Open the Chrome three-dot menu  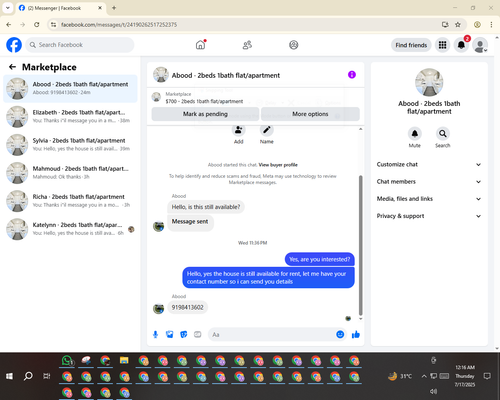pyautogui.click(x=491, y=25)
